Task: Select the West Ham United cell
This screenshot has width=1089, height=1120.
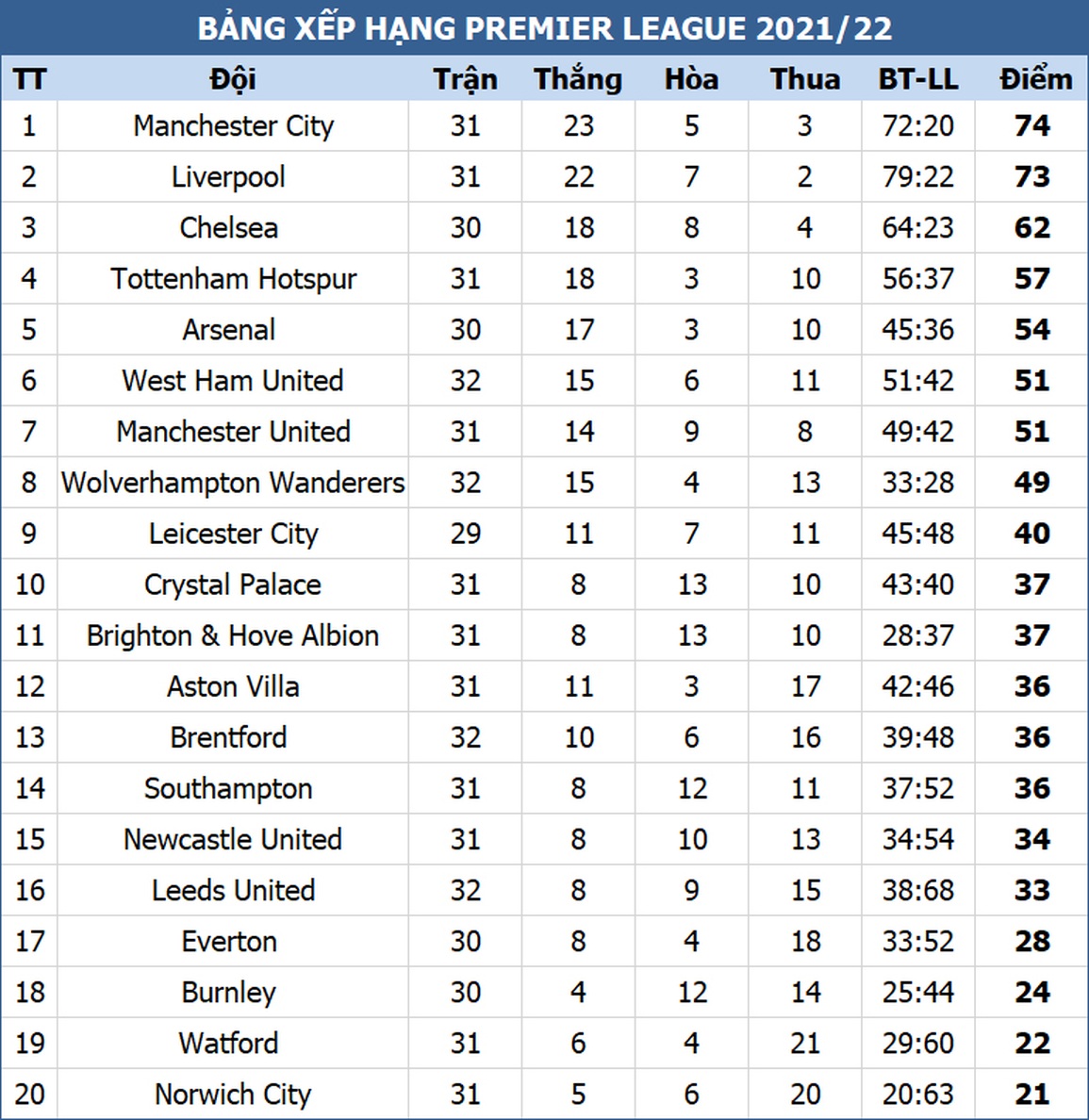Action: click(233, 381)
